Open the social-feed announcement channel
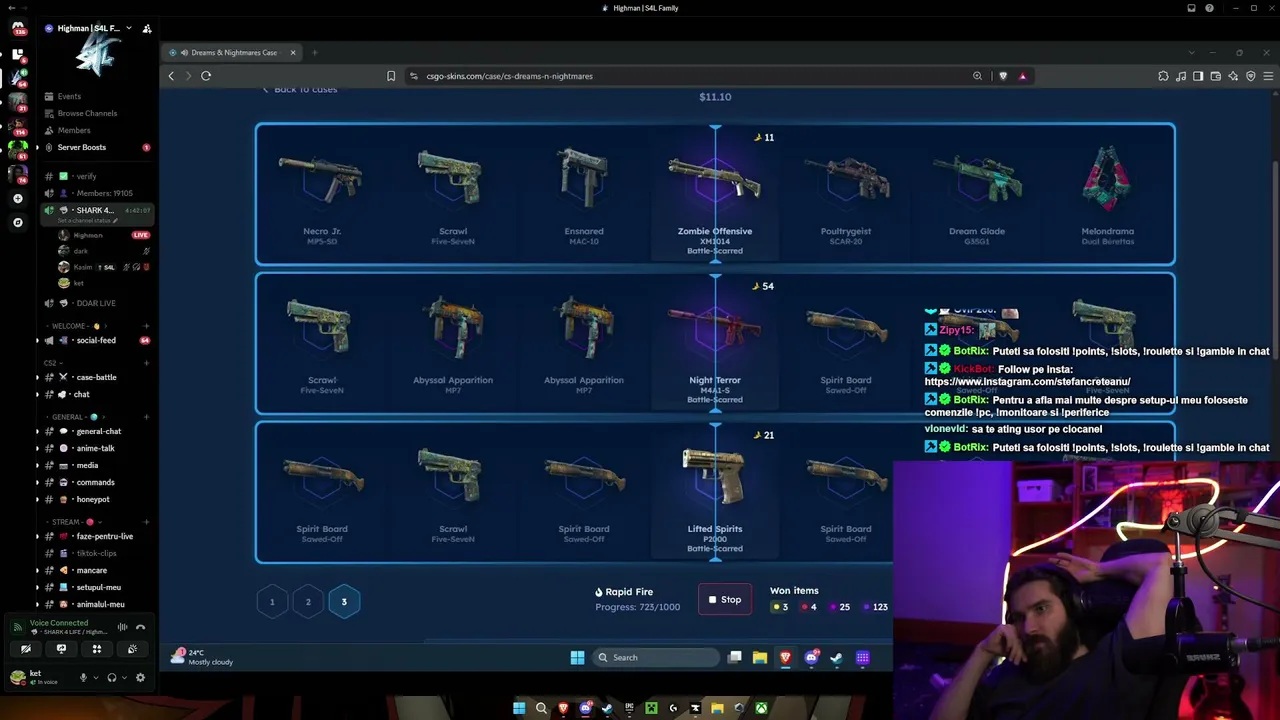1280x720 pixels. click(x=96, y=340)
